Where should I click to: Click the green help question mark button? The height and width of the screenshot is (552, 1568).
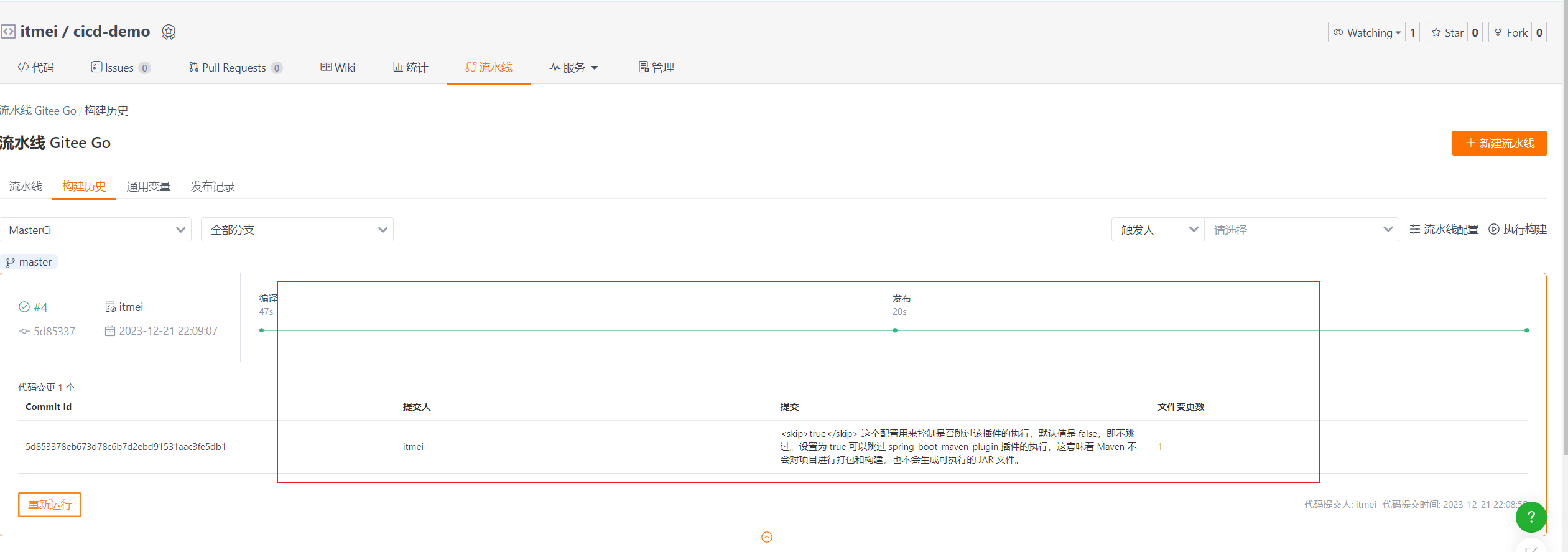(1531, 517)
